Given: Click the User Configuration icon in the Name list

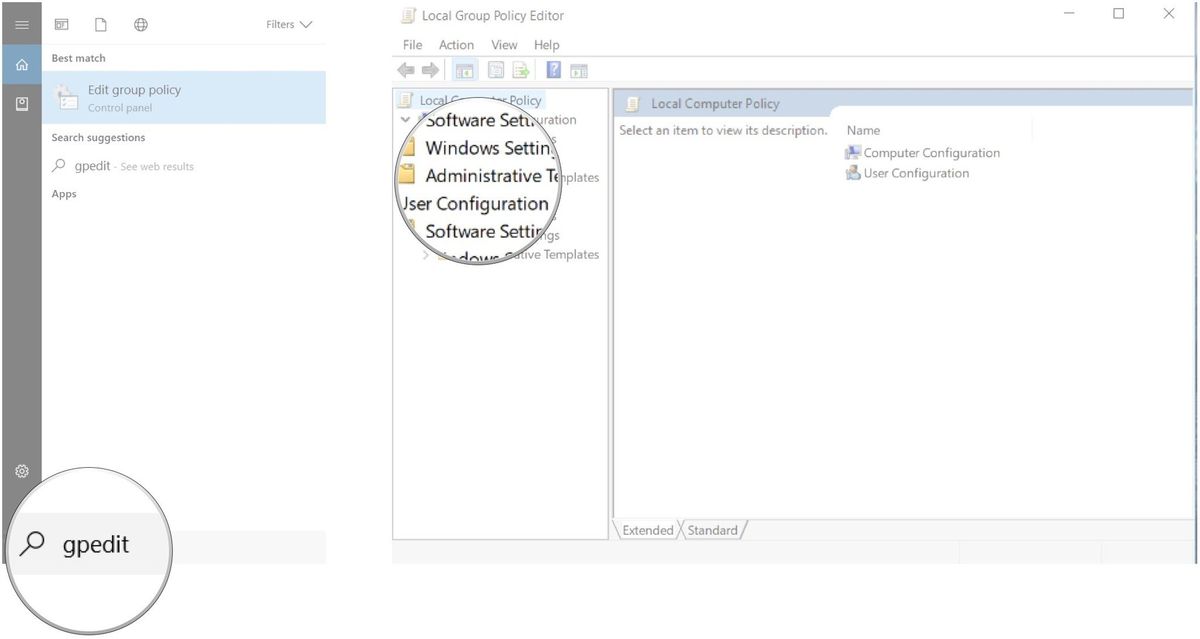Looking at the screenshot, I should (x=853, y=173).
